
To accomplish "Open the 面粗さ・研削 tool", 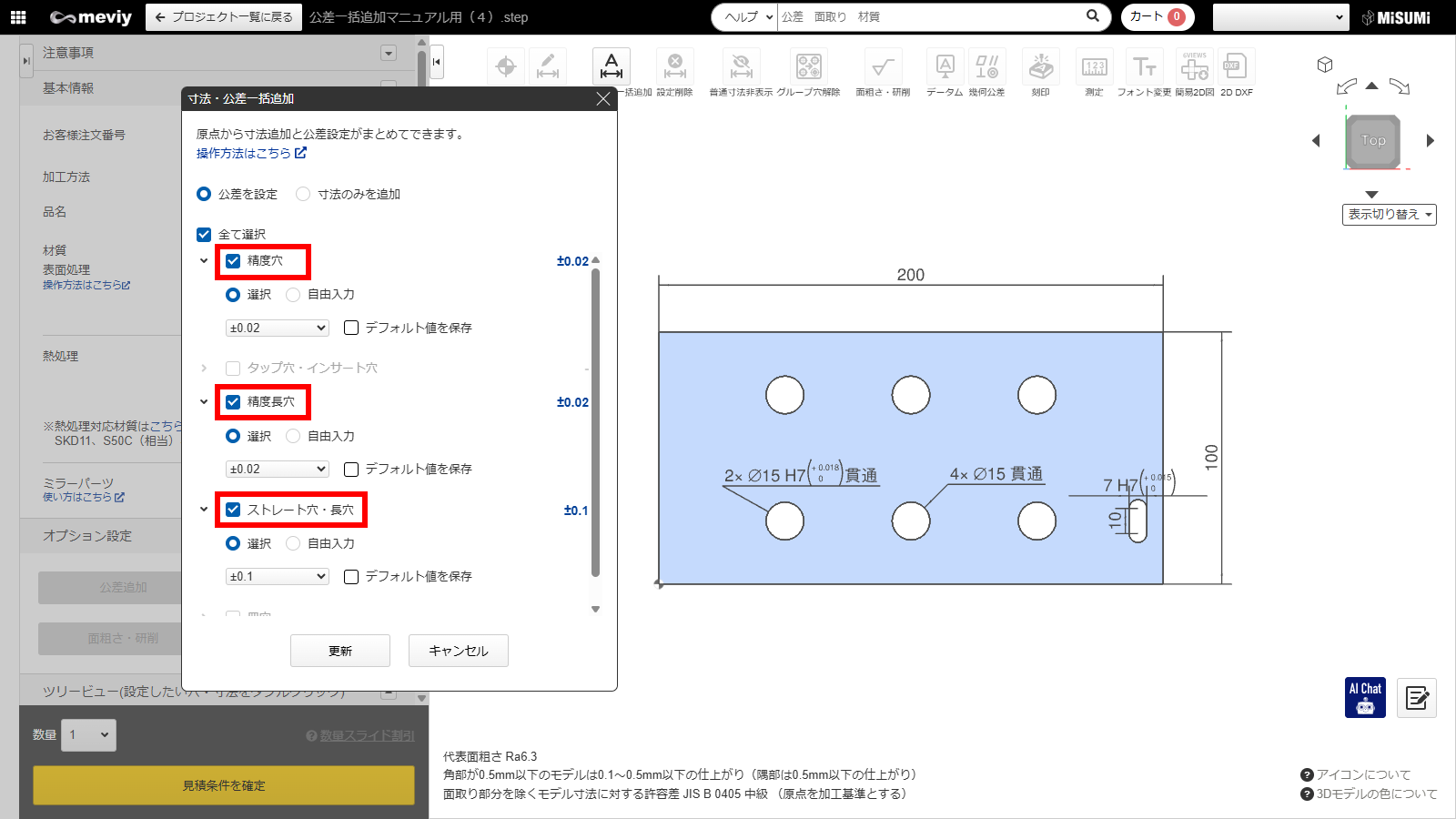I will 882,66.
